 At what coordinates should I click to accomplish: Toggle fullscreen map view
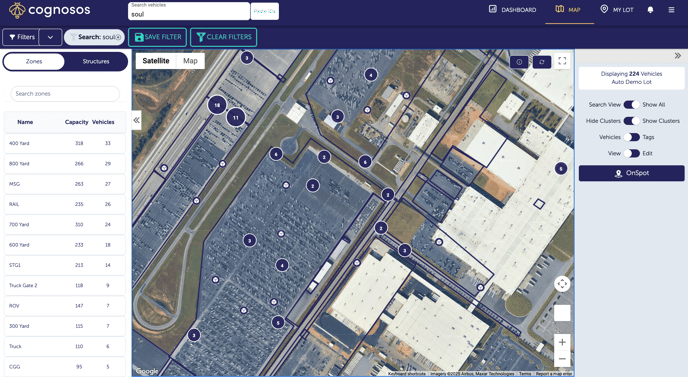pyautogui.click(x=562, y=61)
